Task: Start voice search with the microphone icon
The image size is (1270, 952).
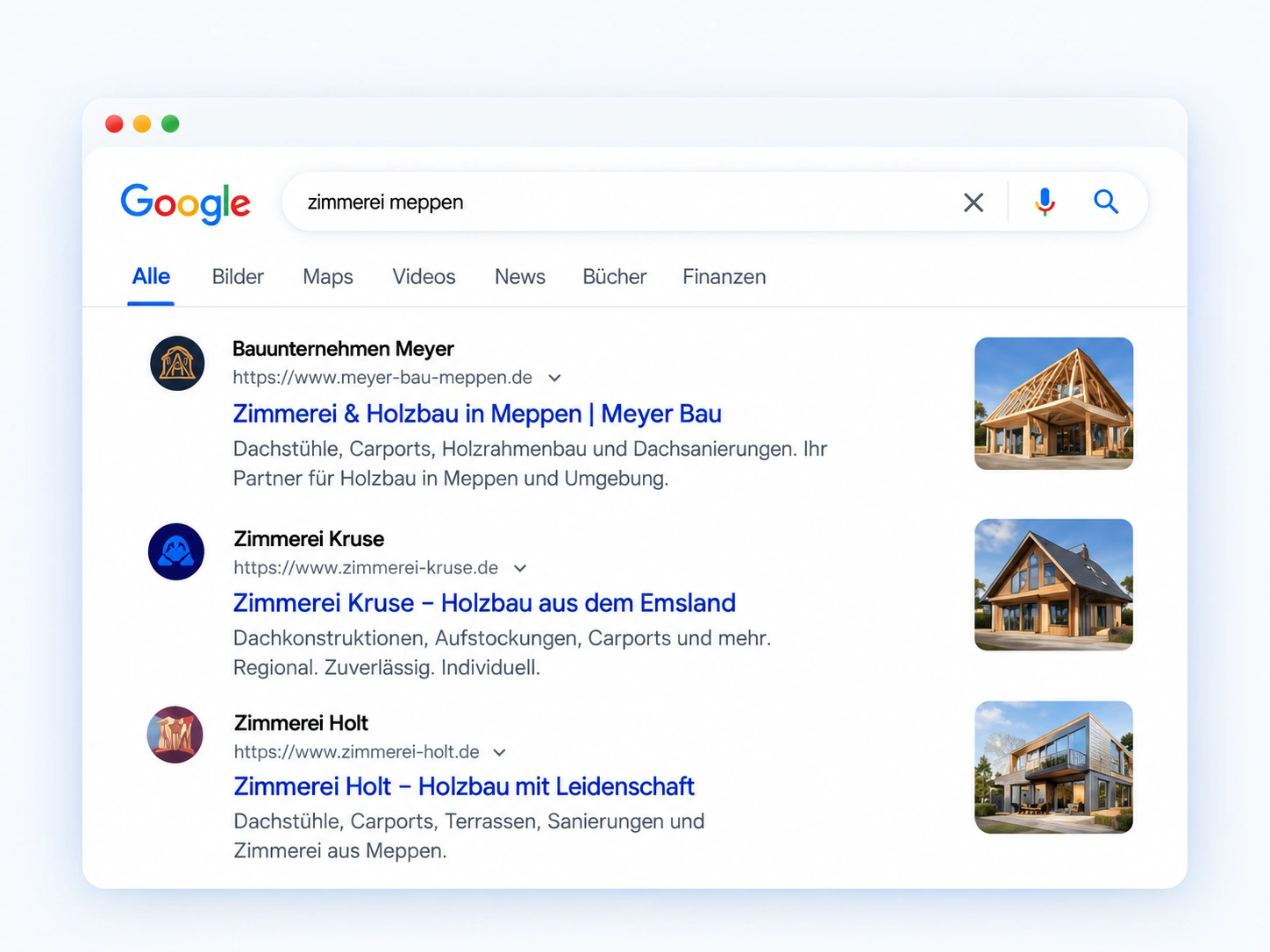Action: tap(1045, 202)
